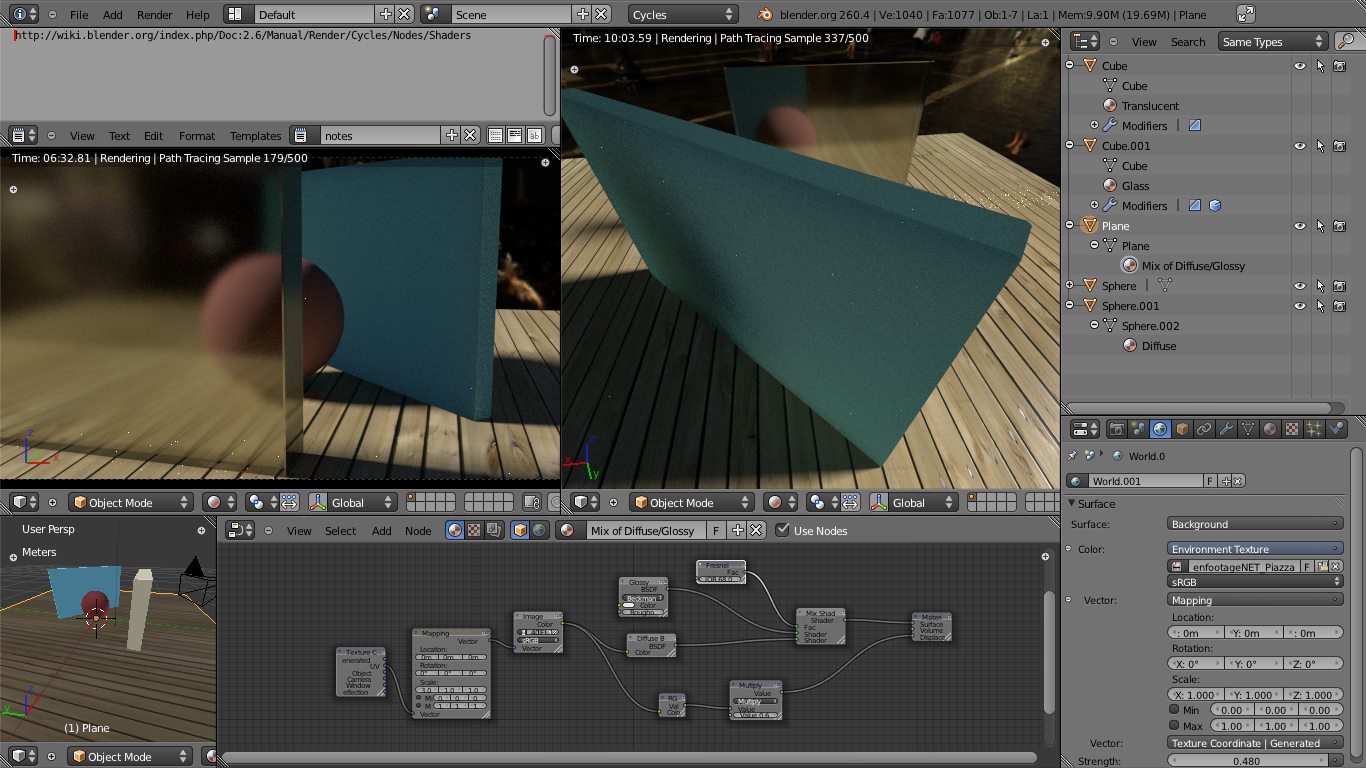This screenshot has height=768, width=1366.
Task: Open the Select menu in the node editor
Action: coord(341,531)
